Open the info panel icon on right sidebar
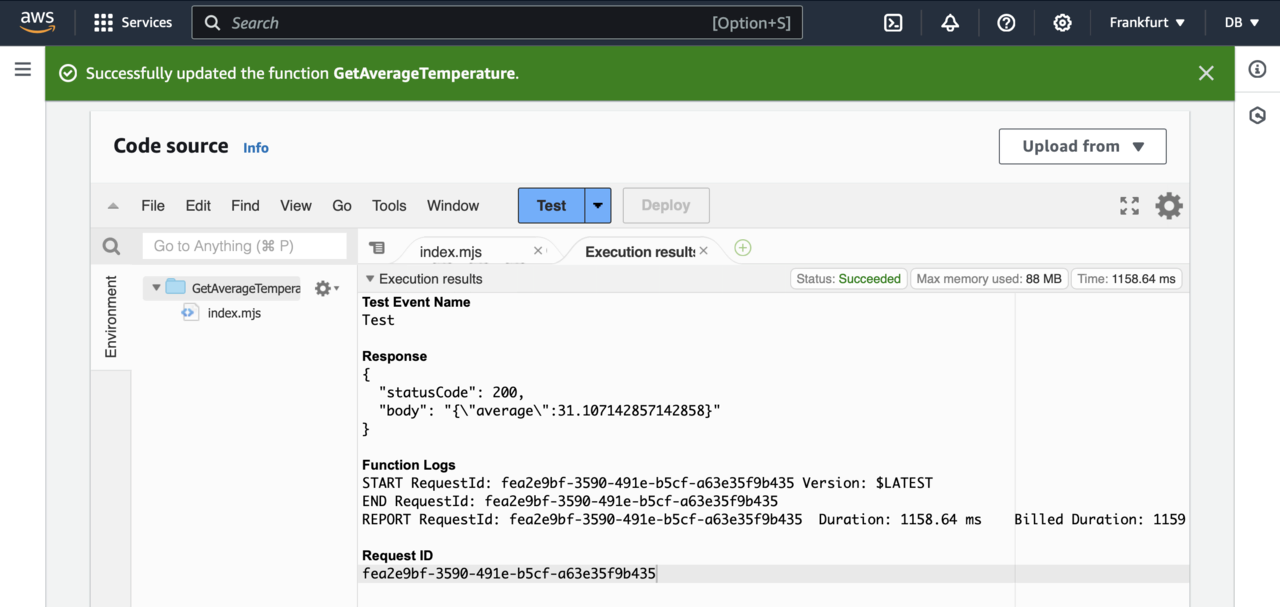This screenshot has height=607, width=1280. click(1258, 70)
